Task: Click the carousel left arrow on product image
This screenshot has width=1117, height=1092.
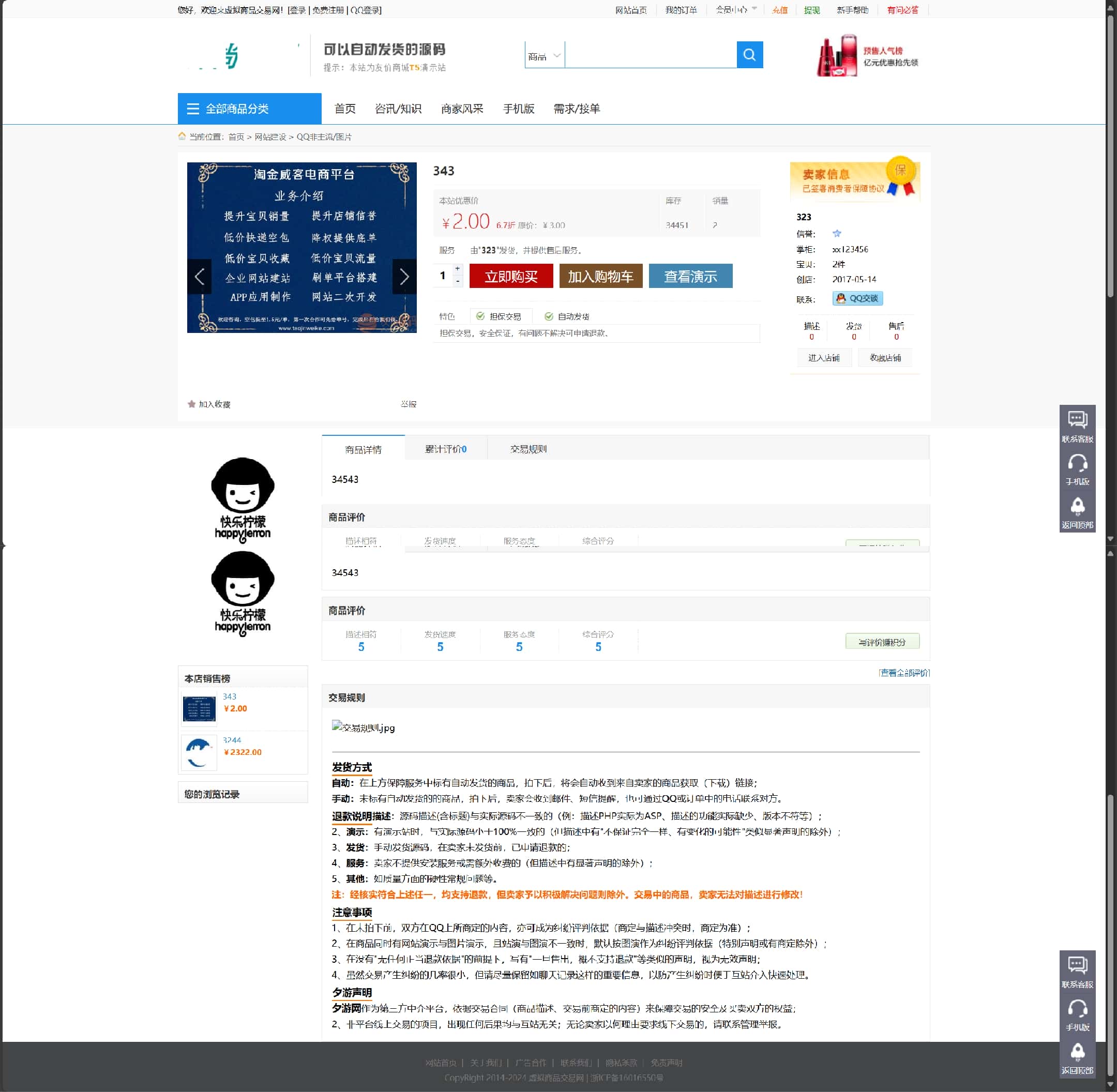Action: [199, 277]
